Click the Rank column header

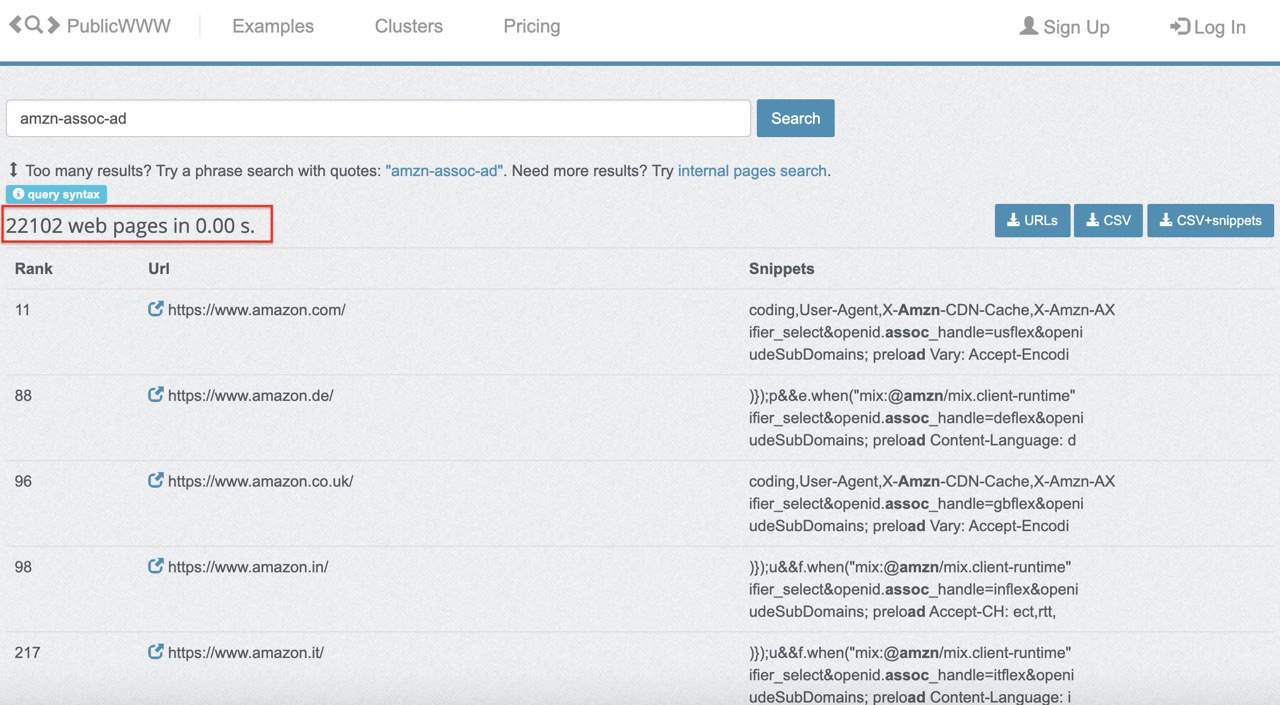pyautogui.click(x=34, y=269)
